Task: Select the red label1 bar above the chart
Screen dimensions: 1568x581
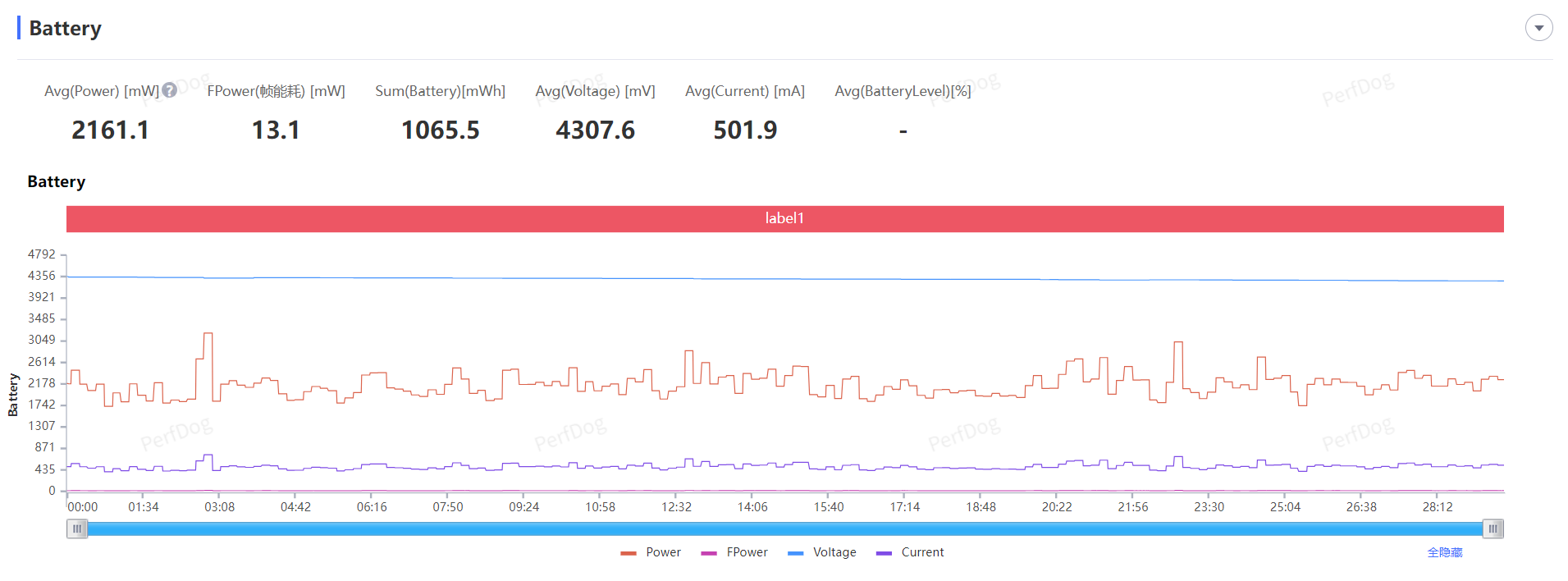Action: click(784, 218)
